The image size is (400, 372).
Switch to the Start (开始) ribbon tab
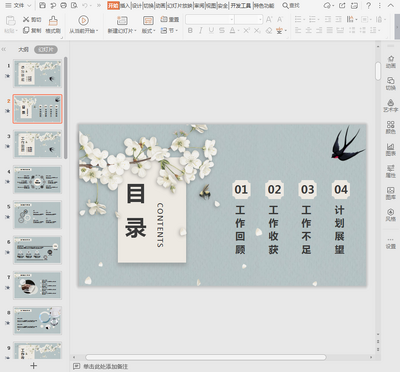[x=113, y=6]
